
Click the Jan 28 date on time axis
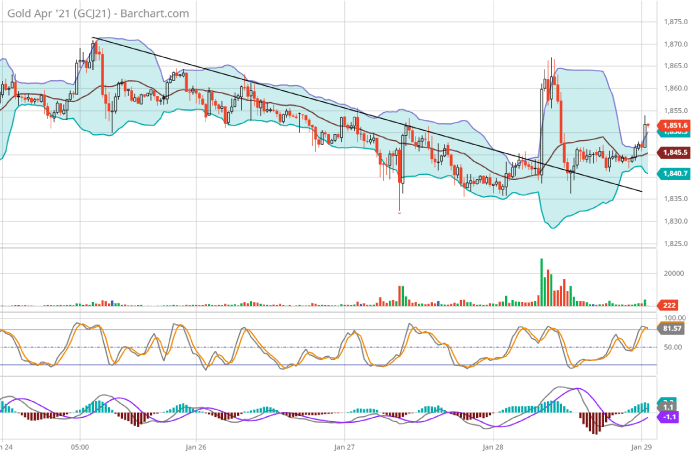[493, 448]
